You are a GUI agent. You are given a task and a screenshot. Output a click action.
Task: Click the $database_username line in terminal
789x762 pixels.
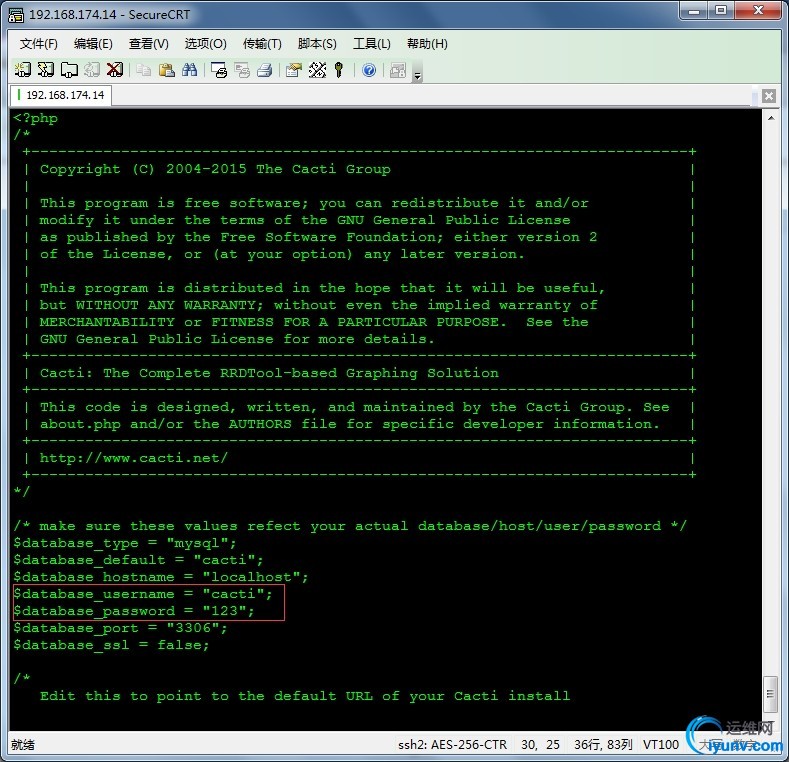pos(143,594)
